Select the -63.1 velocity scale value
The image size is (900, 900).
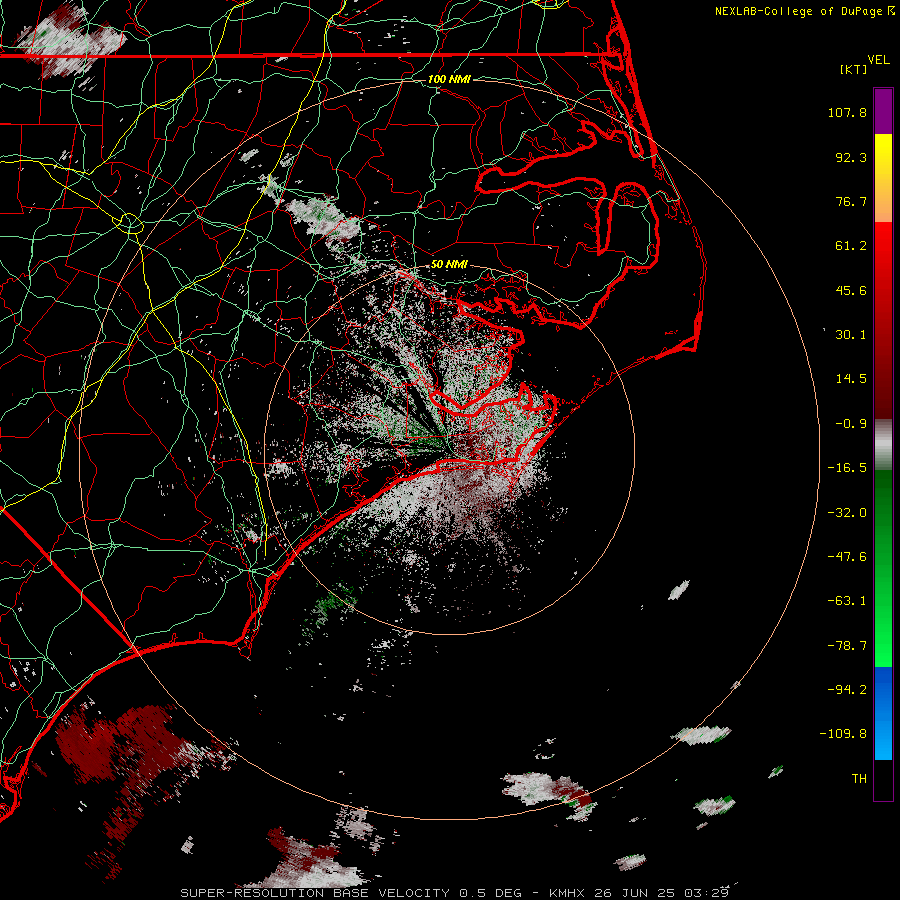pos(847,601)
